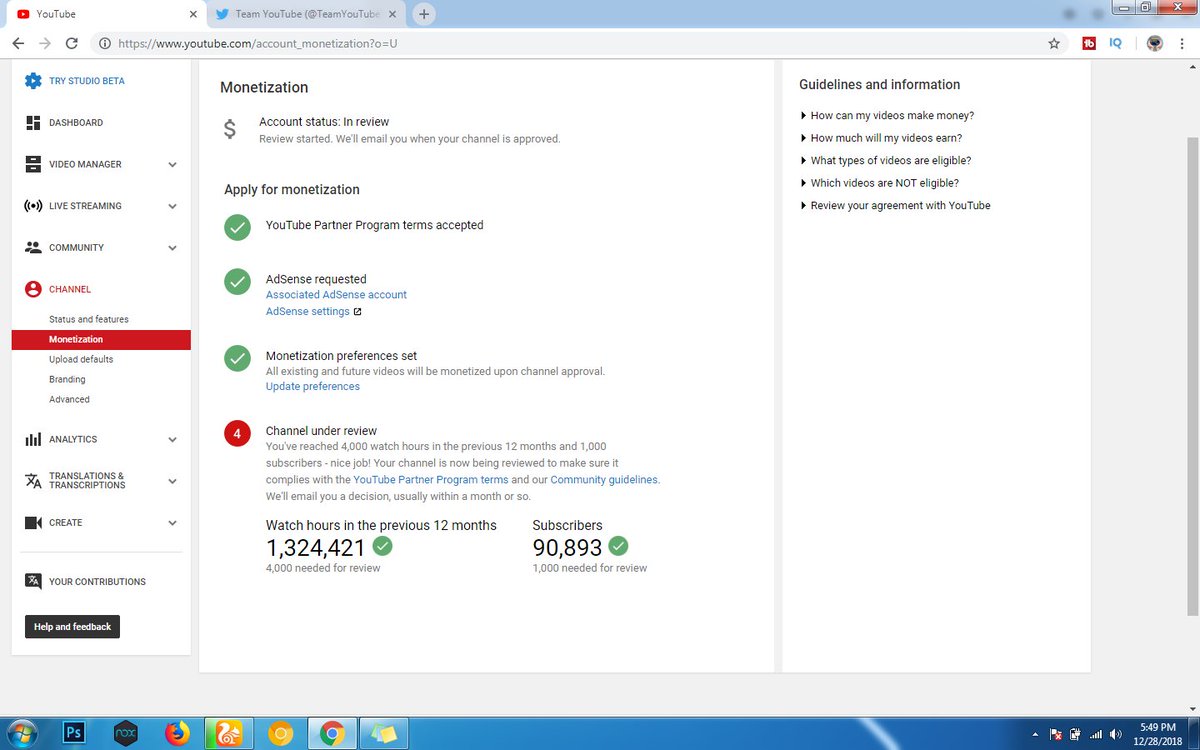1200x750 pixels.
Task: Open AdSense settings link
Action: pos(308,312)
